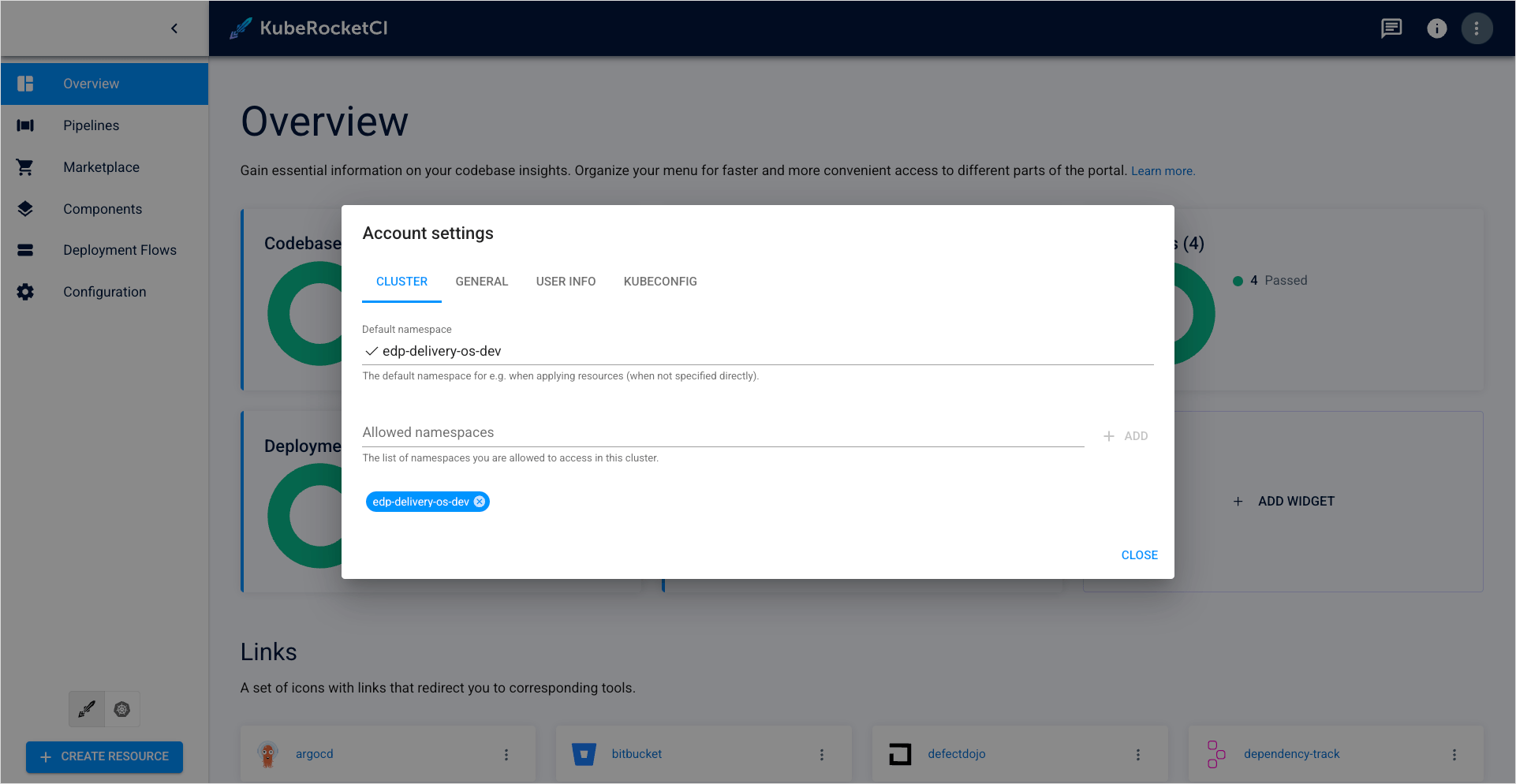Open the bitbucket card options menu
Viewport: 1516px width, 784px height.
click(822, 755)
